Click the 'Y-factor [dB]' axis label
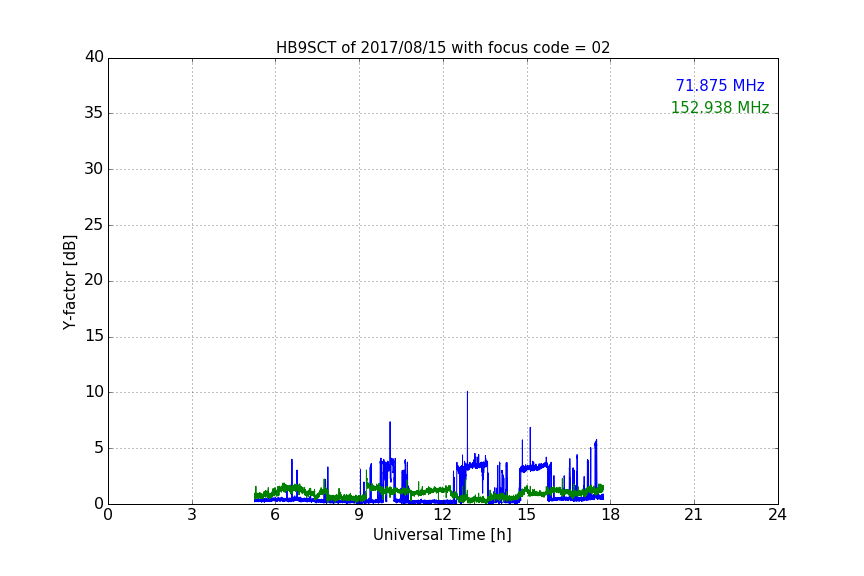The width and height of the screenshot is (864, 576). (69, 282)
